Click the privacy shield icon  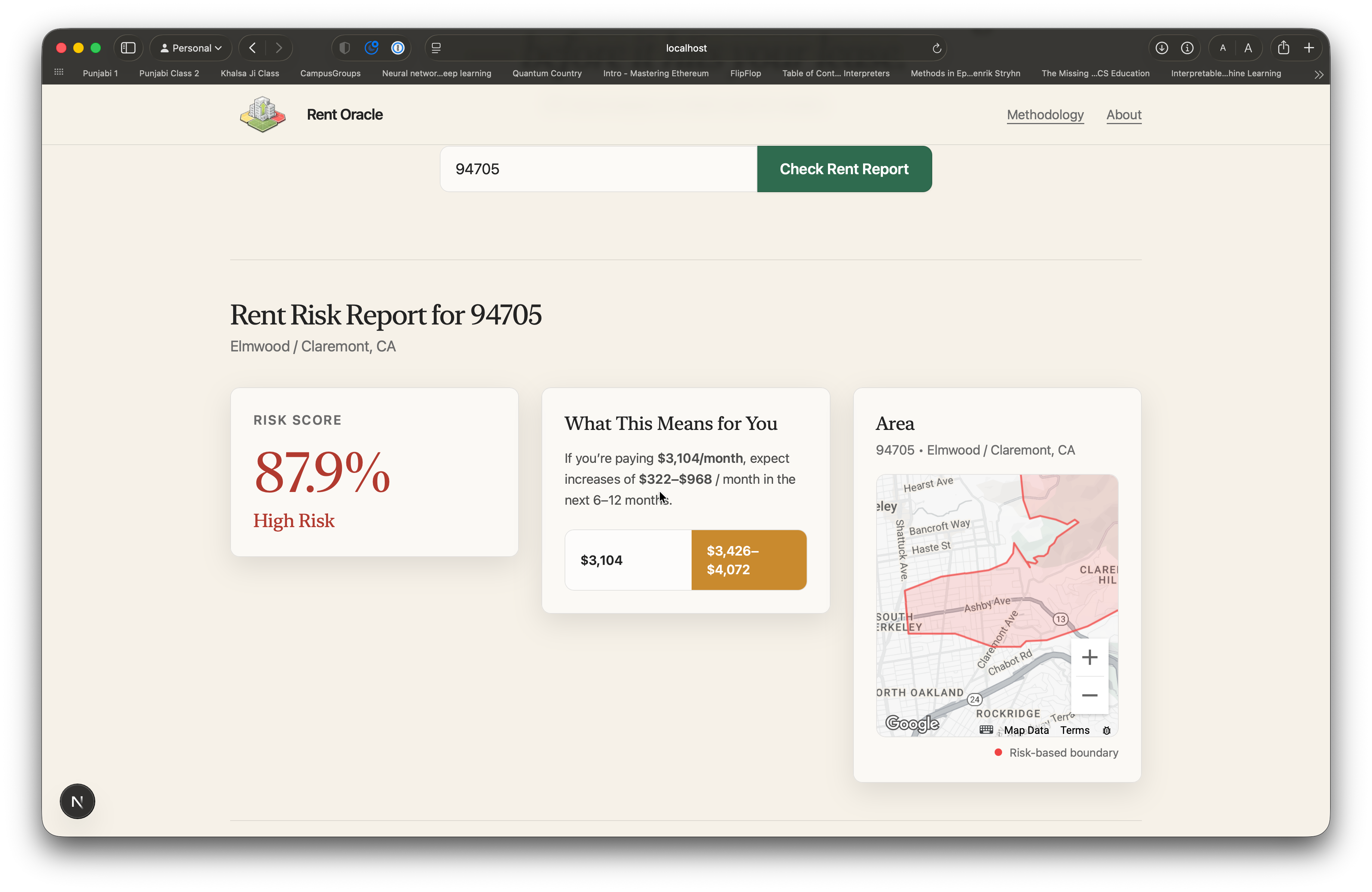345,48
